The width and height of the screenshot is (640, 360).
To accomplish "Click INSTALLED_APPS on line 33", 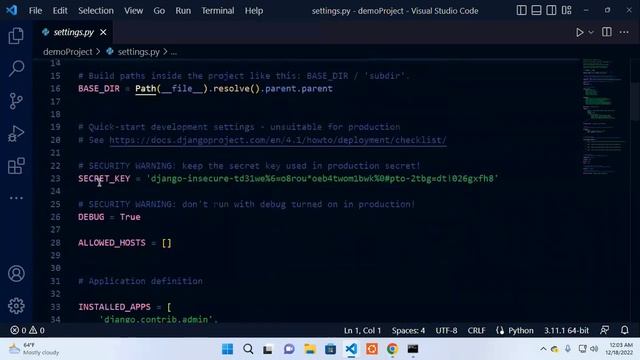I will pyautogui.click(x=114, y=307).
